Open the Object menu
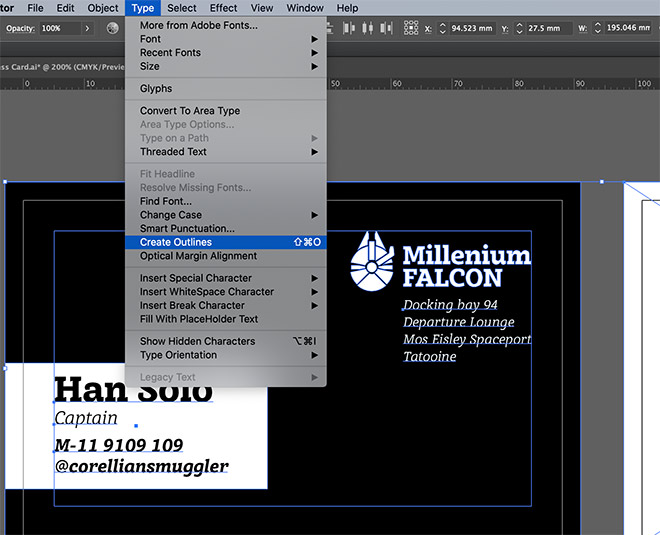660x535 pixels. (103, 8)
